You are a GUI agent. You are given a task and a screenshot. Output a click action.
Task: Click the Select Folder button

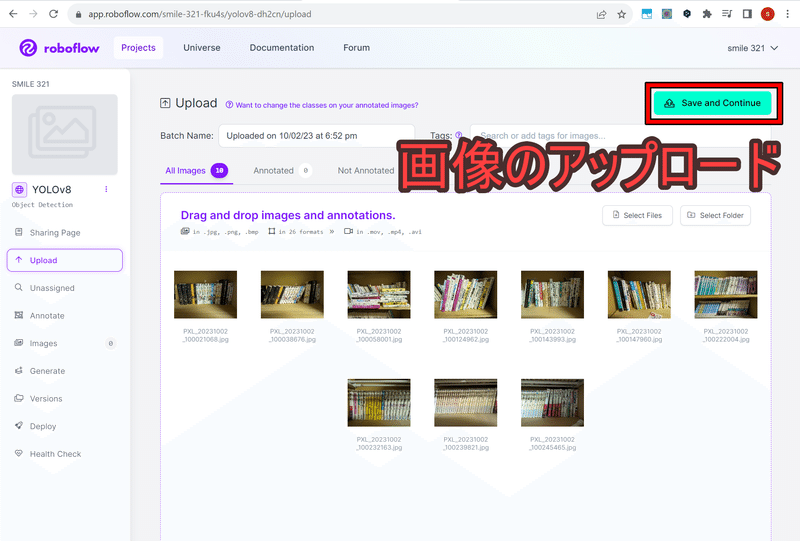click(x=715, y=215)
